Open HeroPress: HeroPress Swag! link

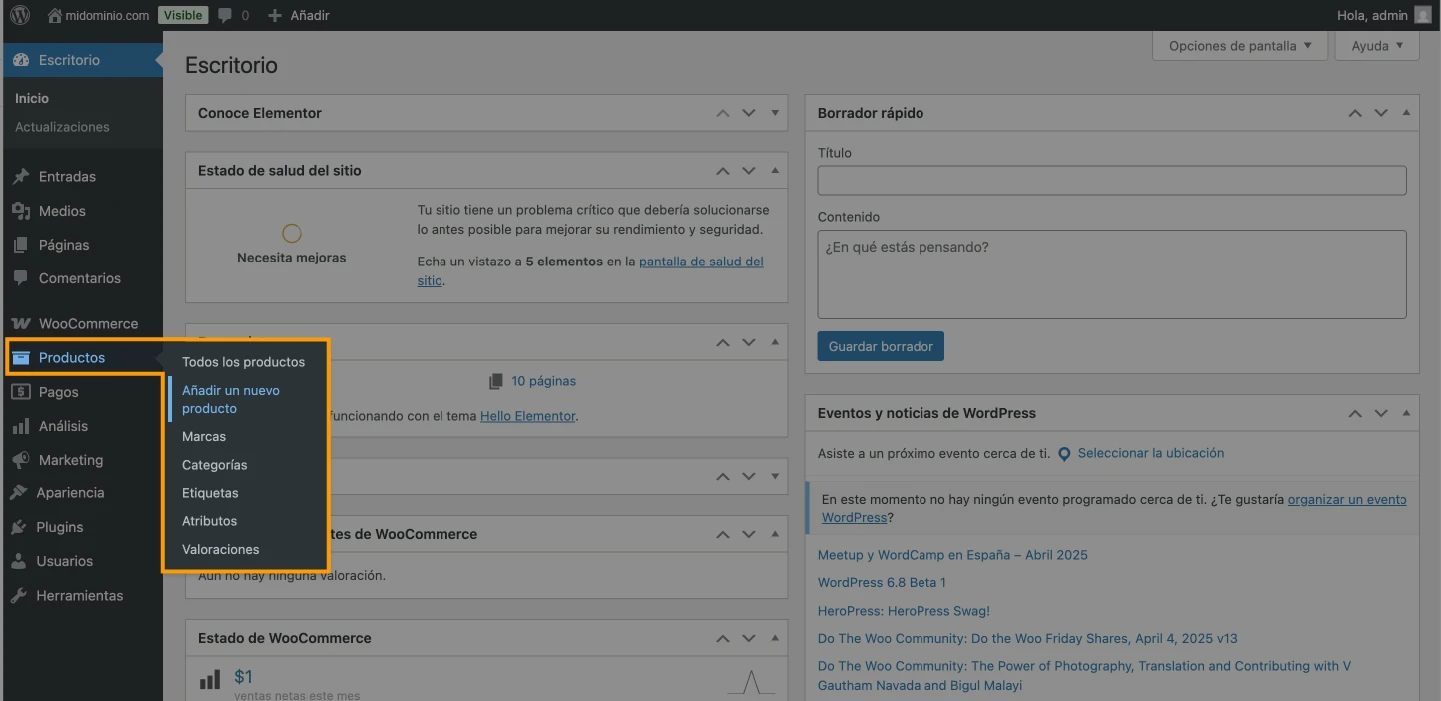pyautogui.click(x=904, y=611)
